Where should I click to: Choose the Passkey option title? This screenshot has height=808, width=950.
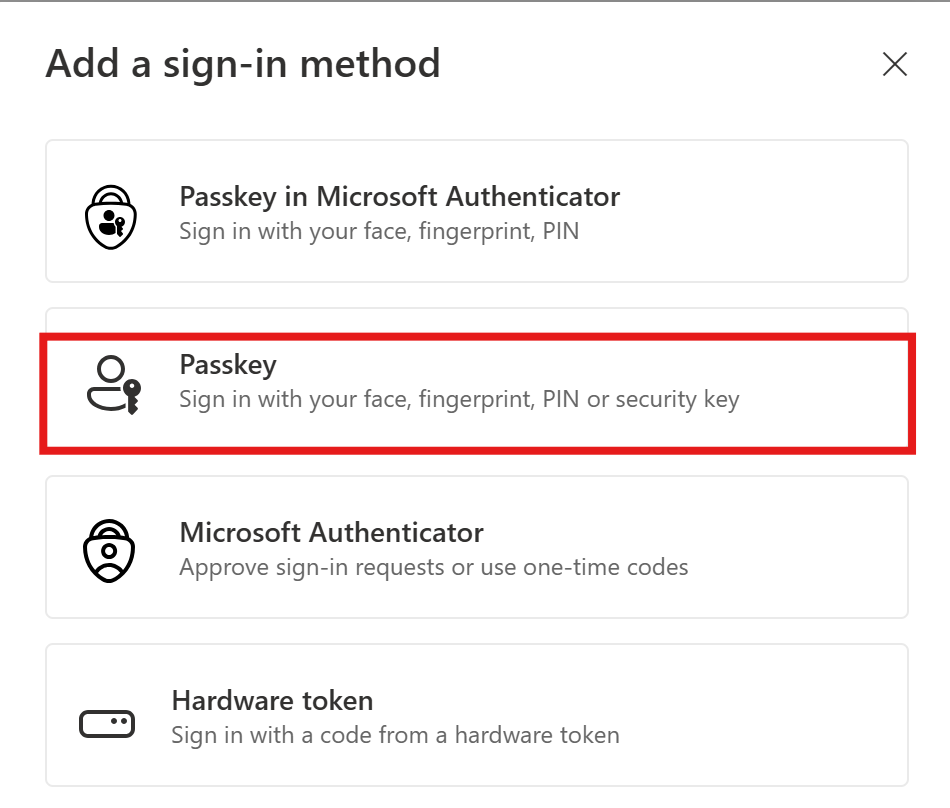click(227, 365)
